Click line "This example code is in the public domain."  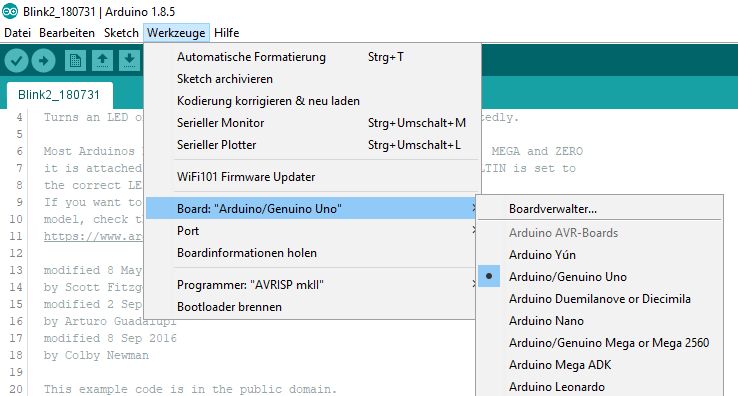tap(190, 389)
